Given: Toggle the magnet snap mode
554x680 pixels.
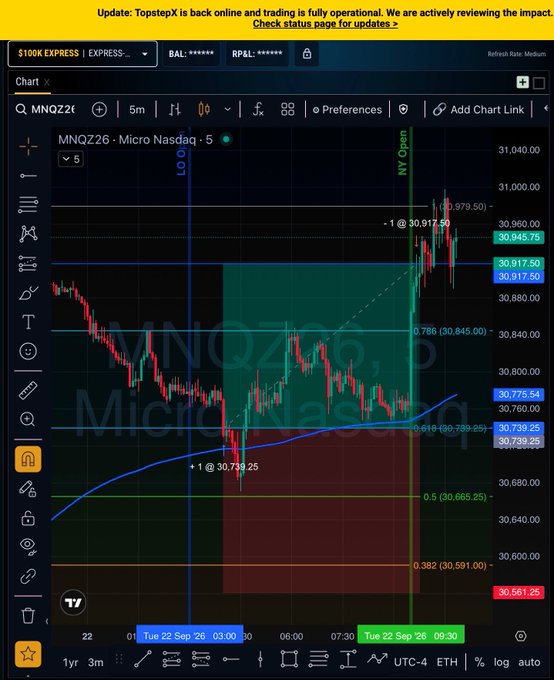Looking at the screenshot, I should (28, 459).
